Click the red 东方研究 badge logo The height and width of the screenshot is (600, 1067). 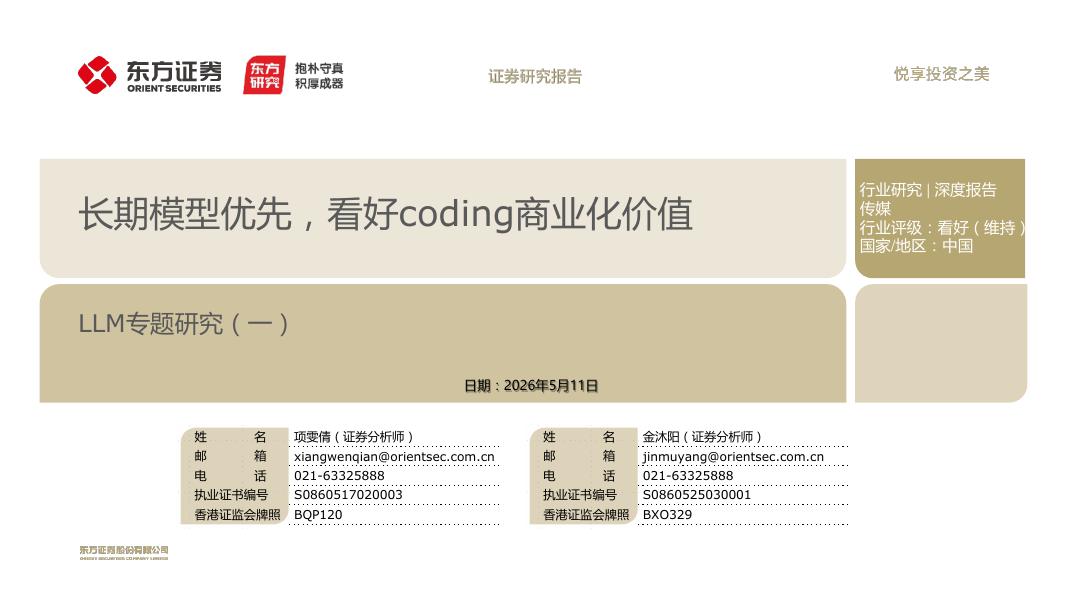pyautogui.click(x=264, y=75)
